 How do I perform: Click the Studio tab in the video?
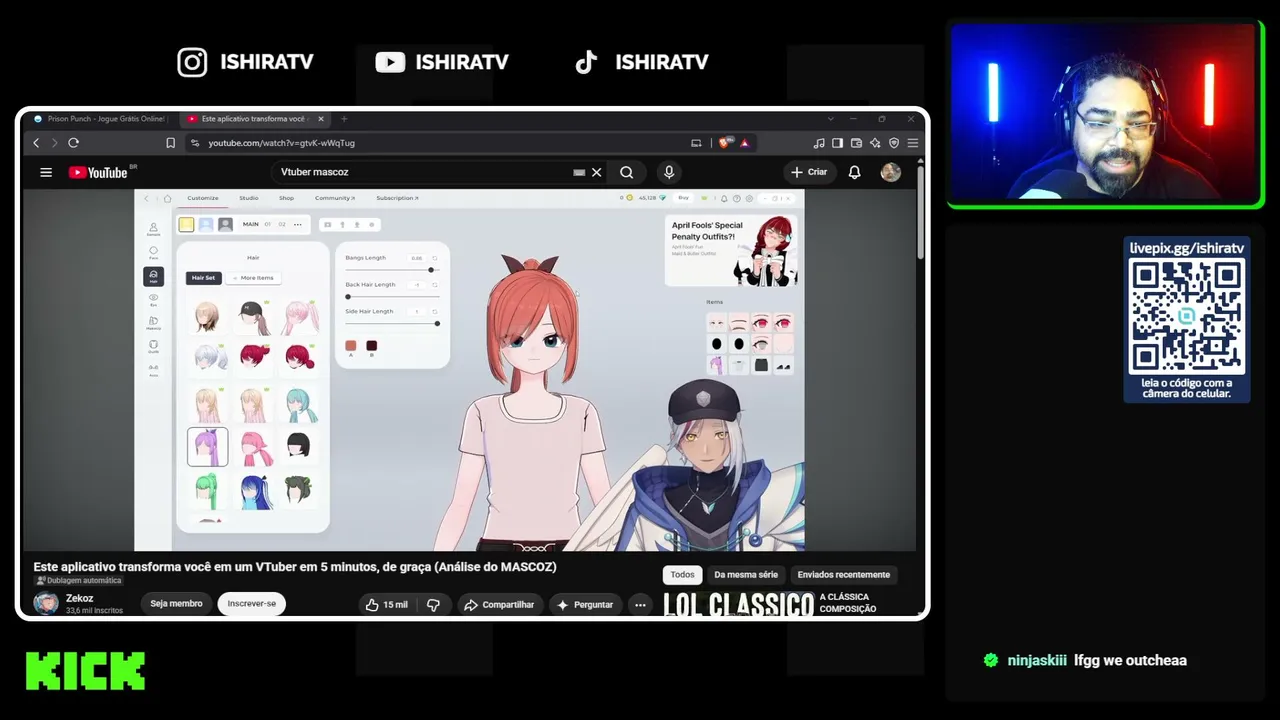click(248, 198)
